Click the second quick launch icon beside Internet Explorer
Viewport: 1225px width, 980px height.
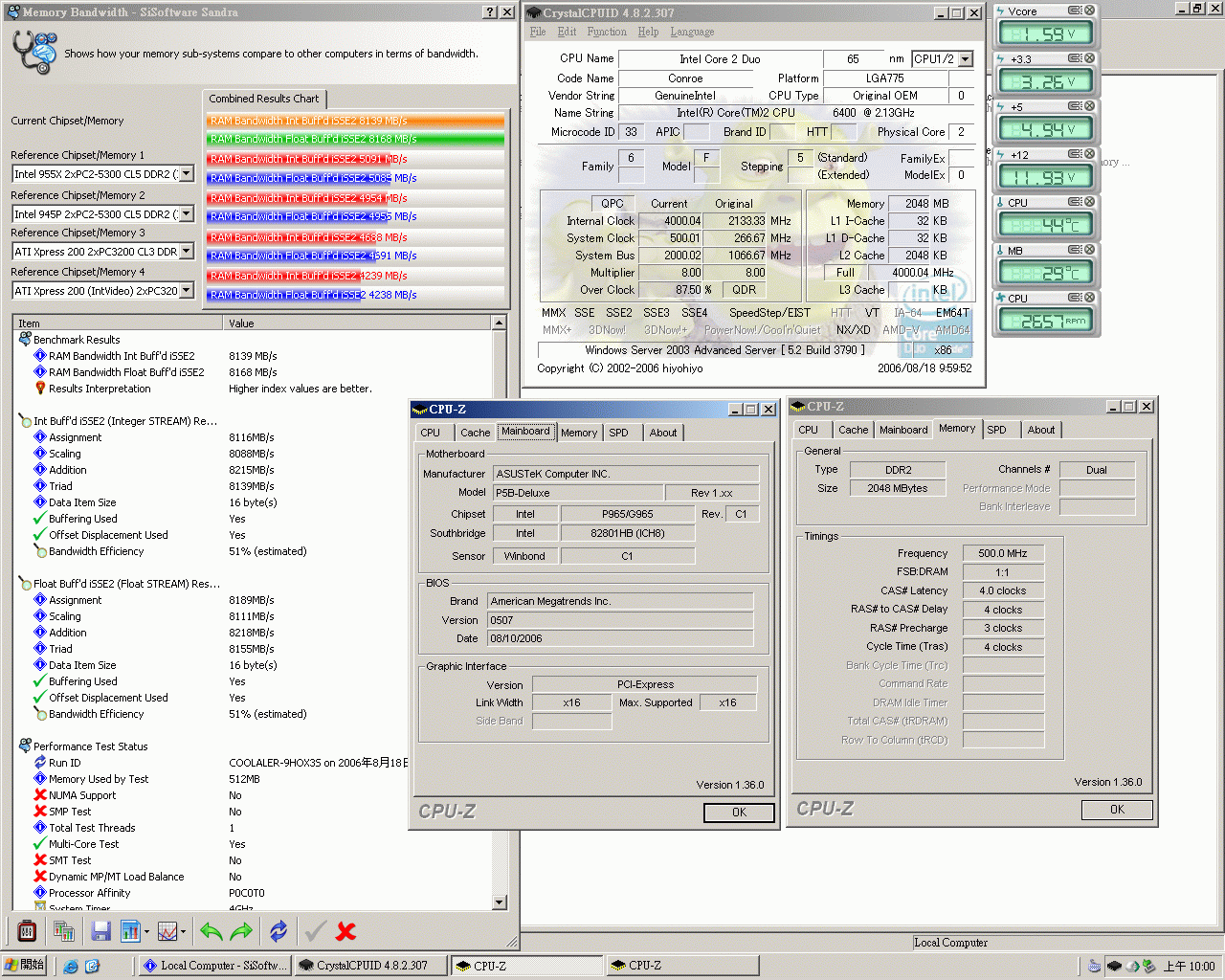click(x=92, y=966)
